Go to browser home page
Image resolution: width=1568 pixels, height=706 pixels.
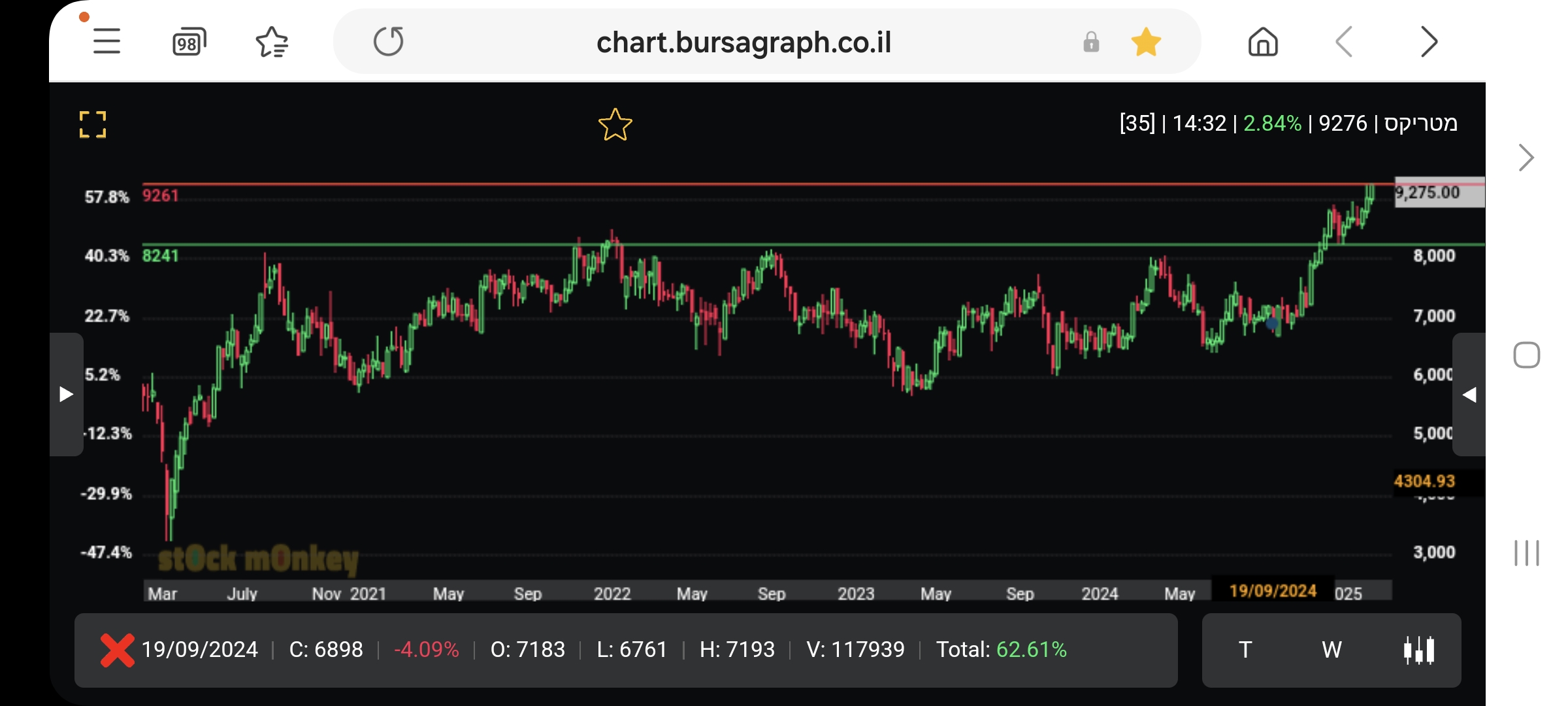click(1262, 42)
